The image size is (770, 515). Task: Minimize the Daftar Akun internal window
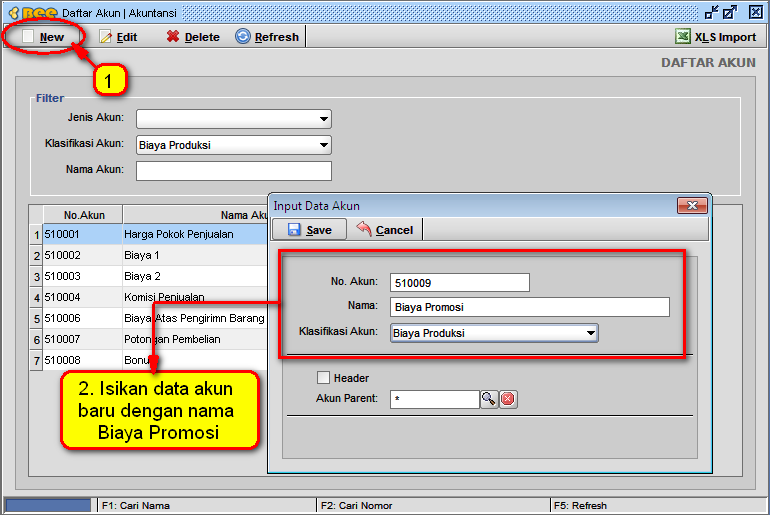coord(711,12)
